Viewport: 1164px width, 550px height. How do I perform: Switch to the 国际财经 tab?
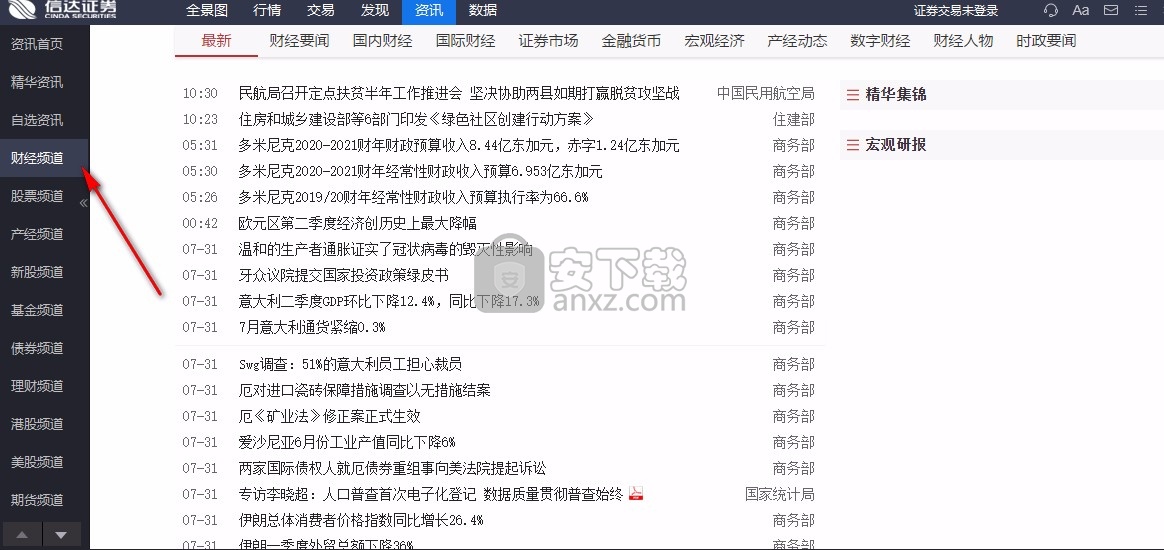(465, 41)
